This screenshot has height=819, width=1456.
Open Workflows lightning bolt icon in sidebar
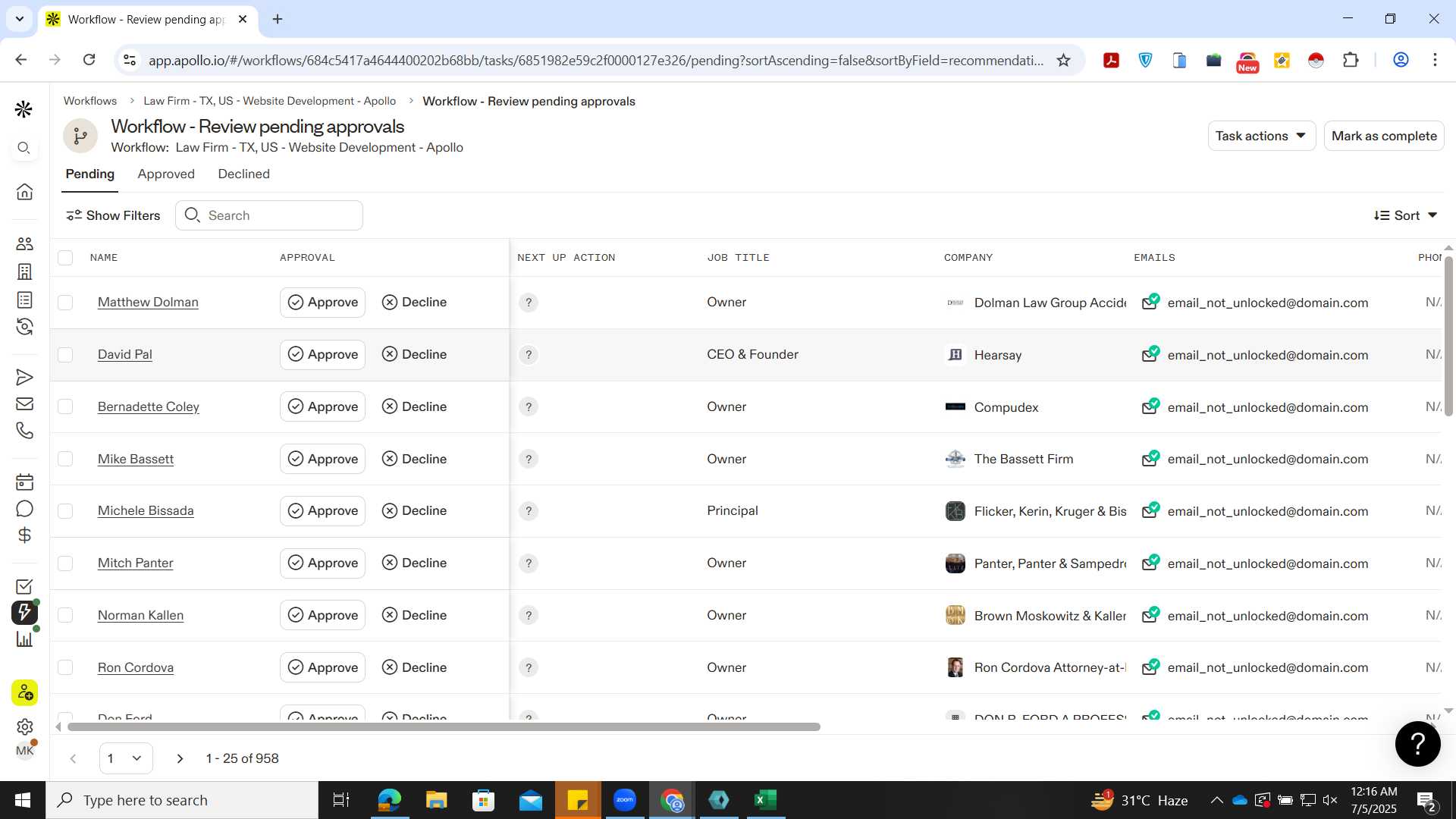pos(24,613)
